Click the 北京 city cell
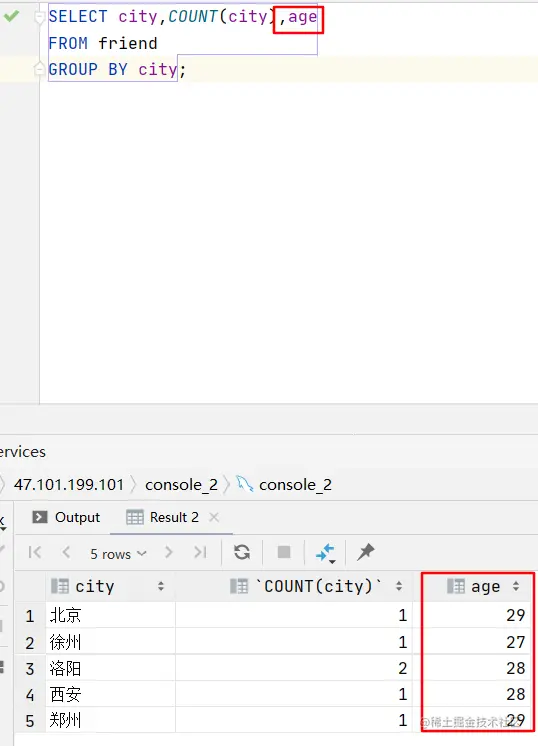The width and height of the screenshot is (538, 746). click(x=111, y=615)
